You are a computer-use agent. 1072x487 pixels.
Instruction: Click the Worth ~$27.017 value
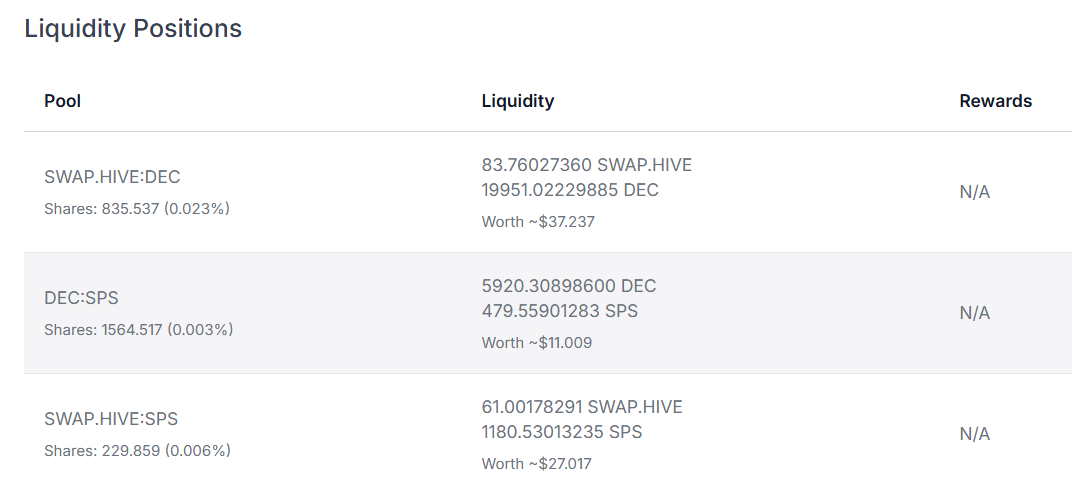(537, 464)
